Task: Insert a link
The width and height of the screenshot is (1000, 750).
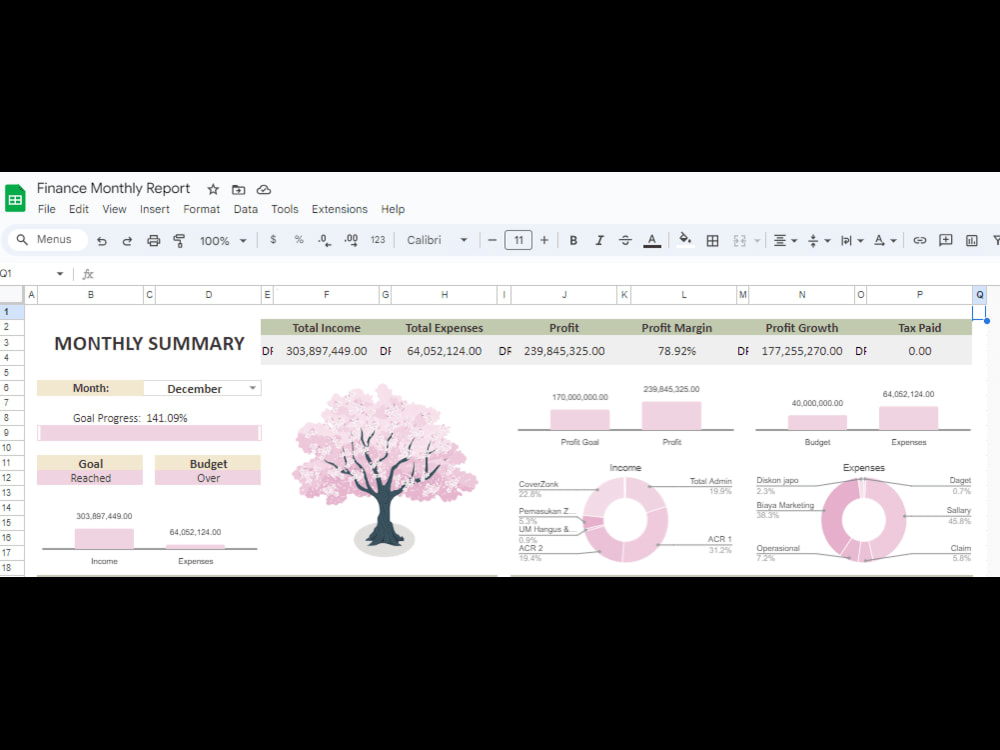Action: pyautogui.click(x=919, y=240)
